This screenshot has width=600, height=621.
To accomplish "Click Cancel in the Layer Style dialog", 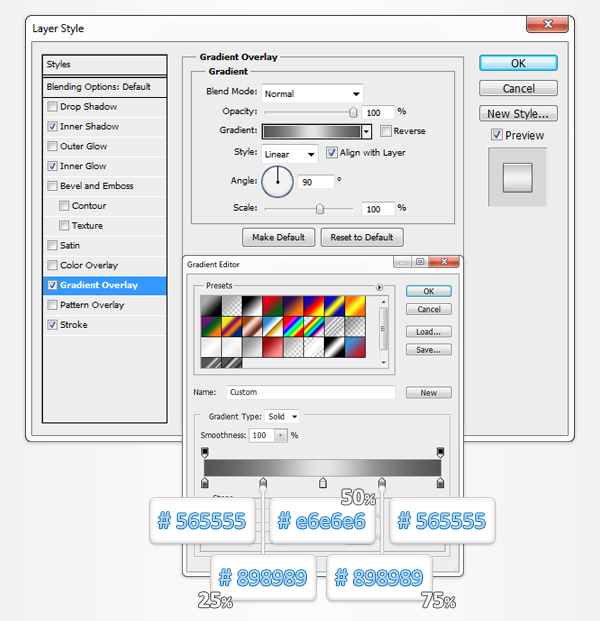I will [518, 88].
